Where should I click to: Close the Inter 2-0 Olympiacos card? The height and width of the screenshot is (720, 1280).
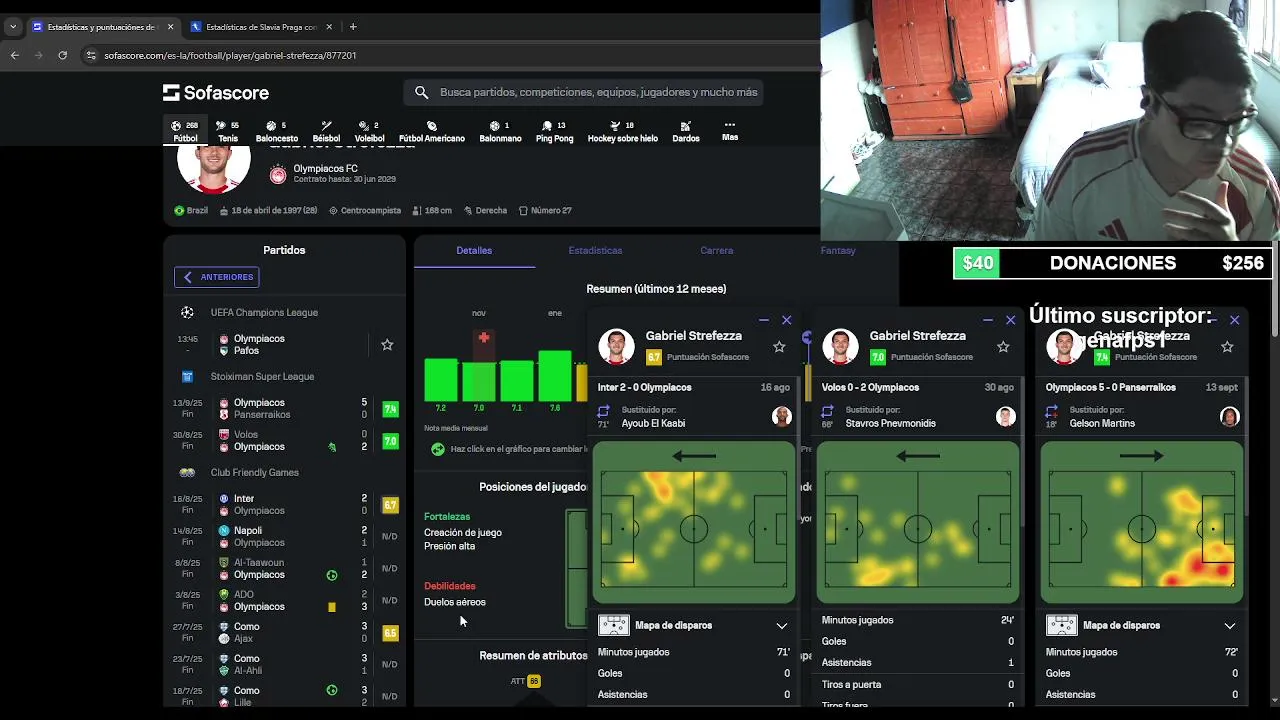(786, 320)
